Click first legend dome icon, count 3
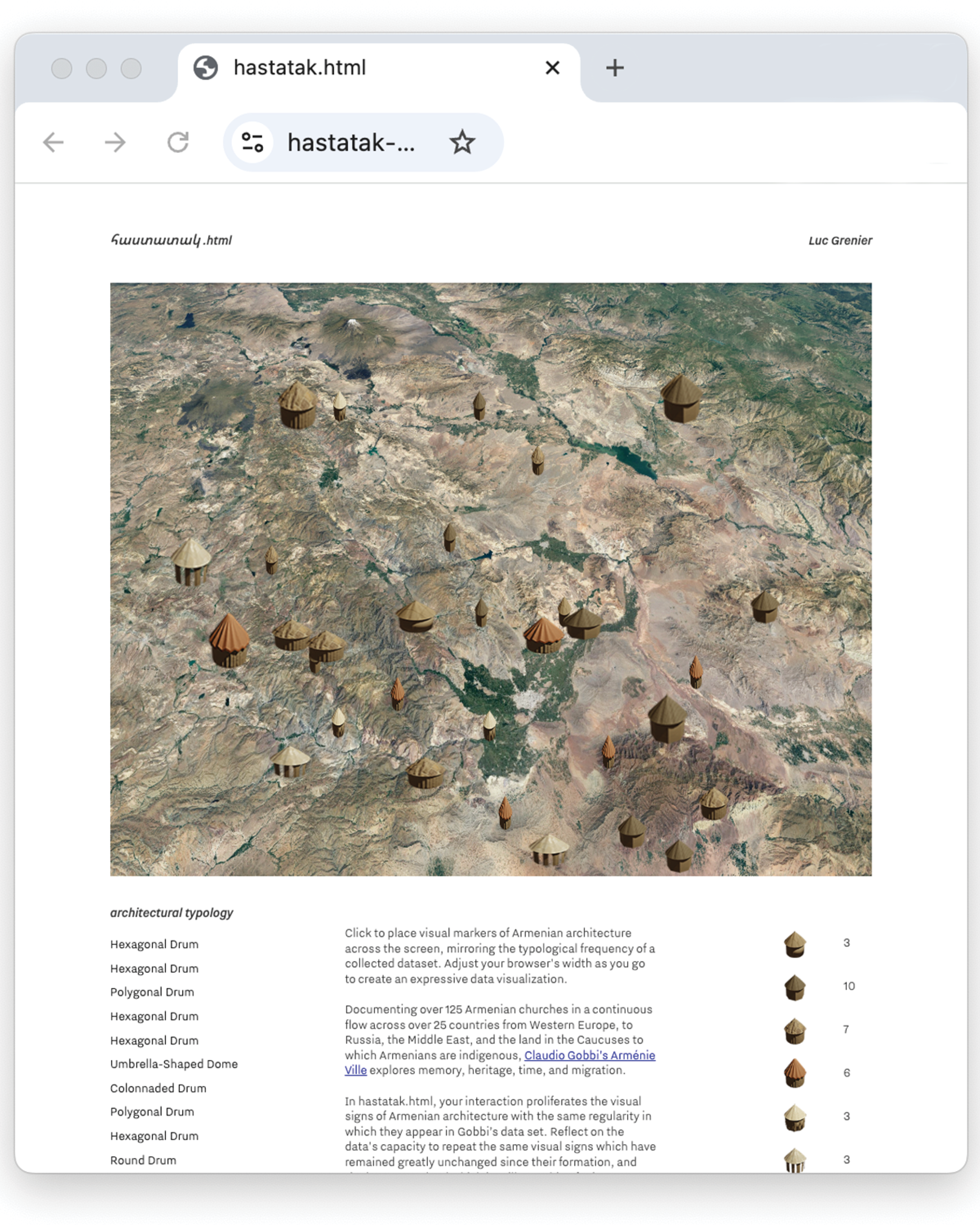 (x=794, y=944)
